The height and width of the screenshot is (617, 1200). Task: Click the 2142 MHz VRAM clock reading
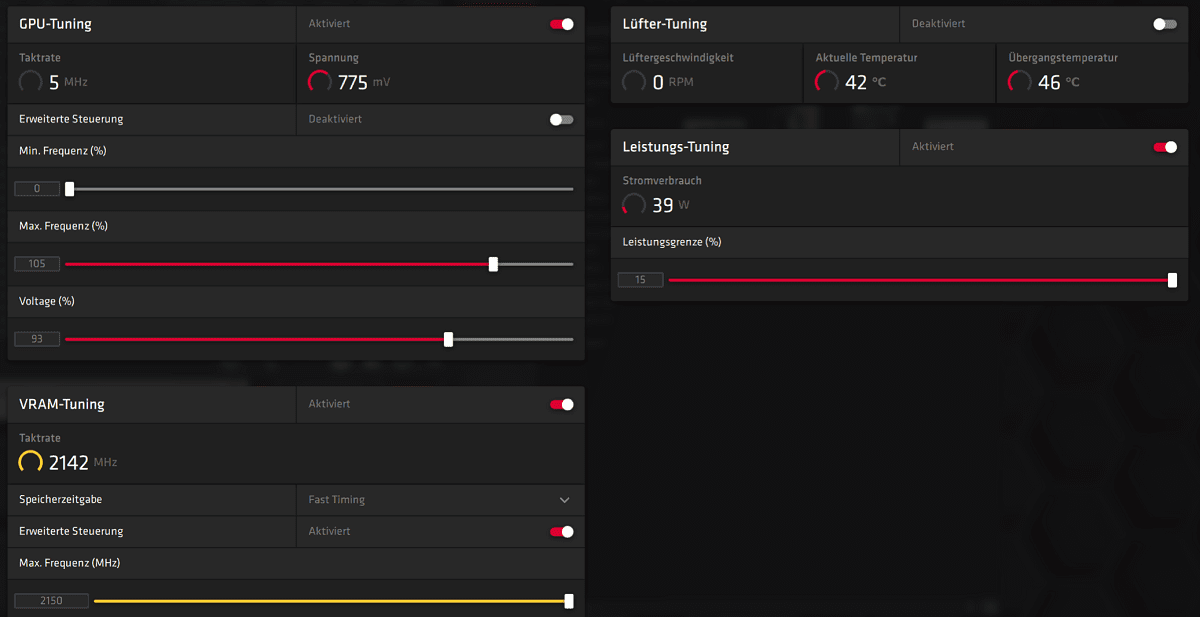pyautogui.click(x=83, y=463)
